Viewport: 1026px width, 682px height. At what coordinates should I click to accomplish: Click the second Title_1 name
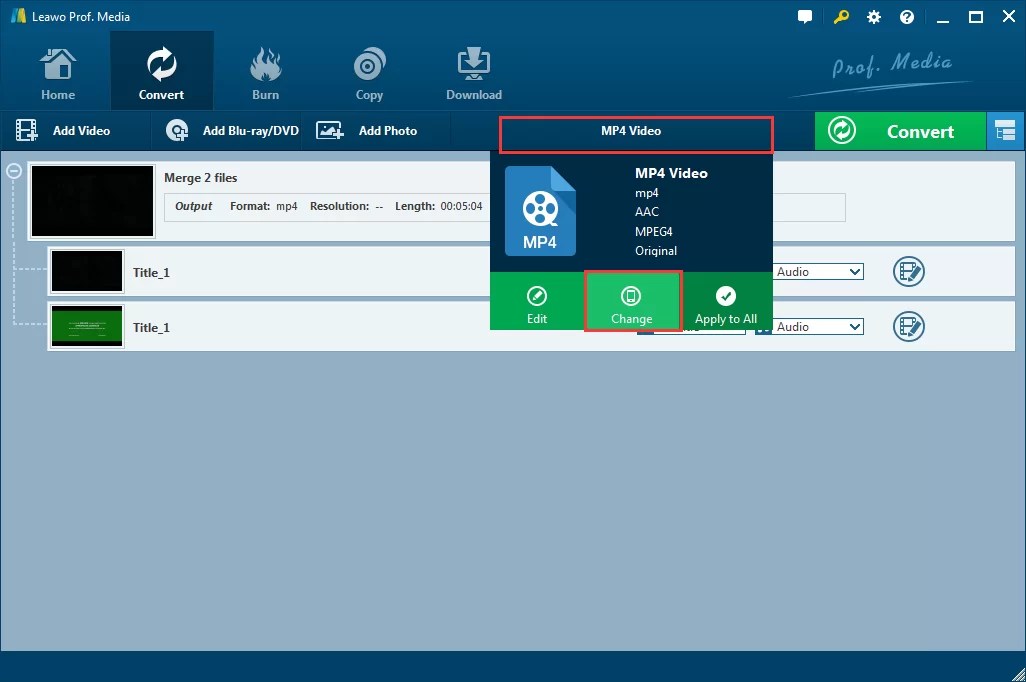tap(151, 328)
